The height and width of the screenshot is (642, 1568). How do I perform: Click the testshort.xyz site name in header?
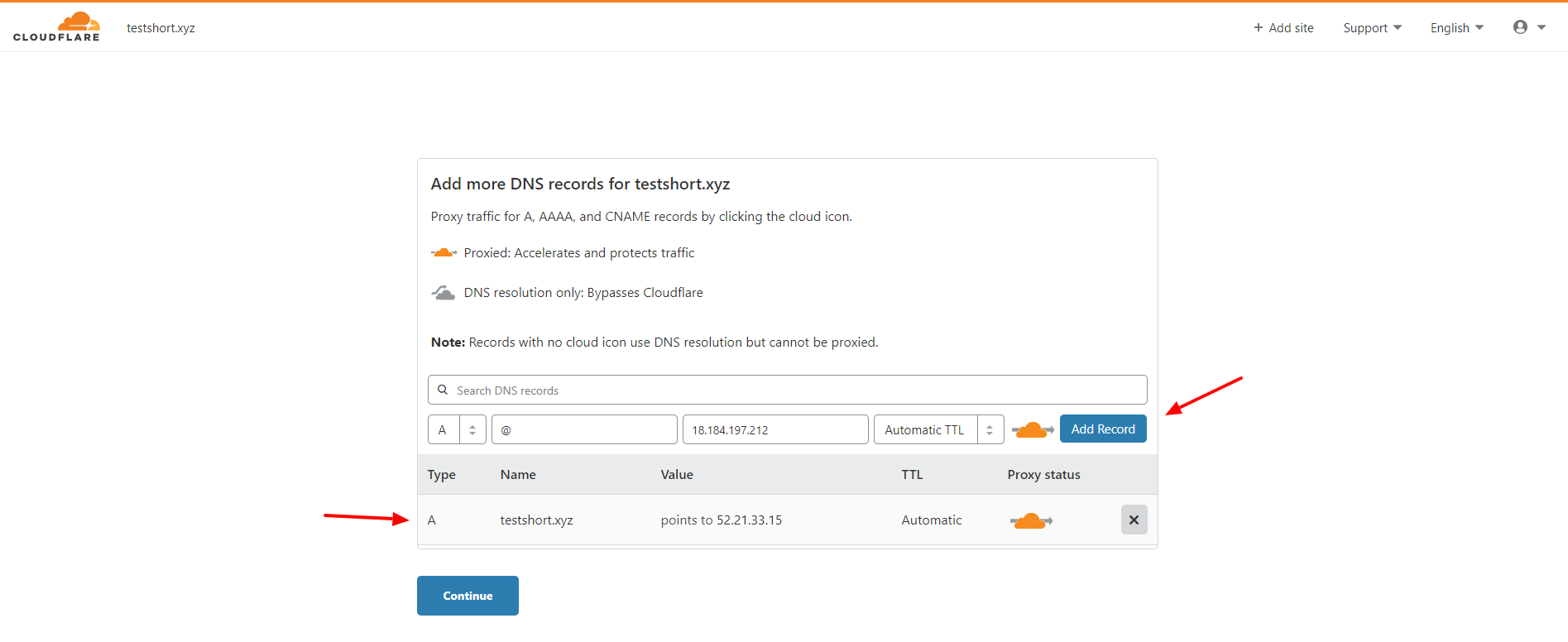pos(161,28)
